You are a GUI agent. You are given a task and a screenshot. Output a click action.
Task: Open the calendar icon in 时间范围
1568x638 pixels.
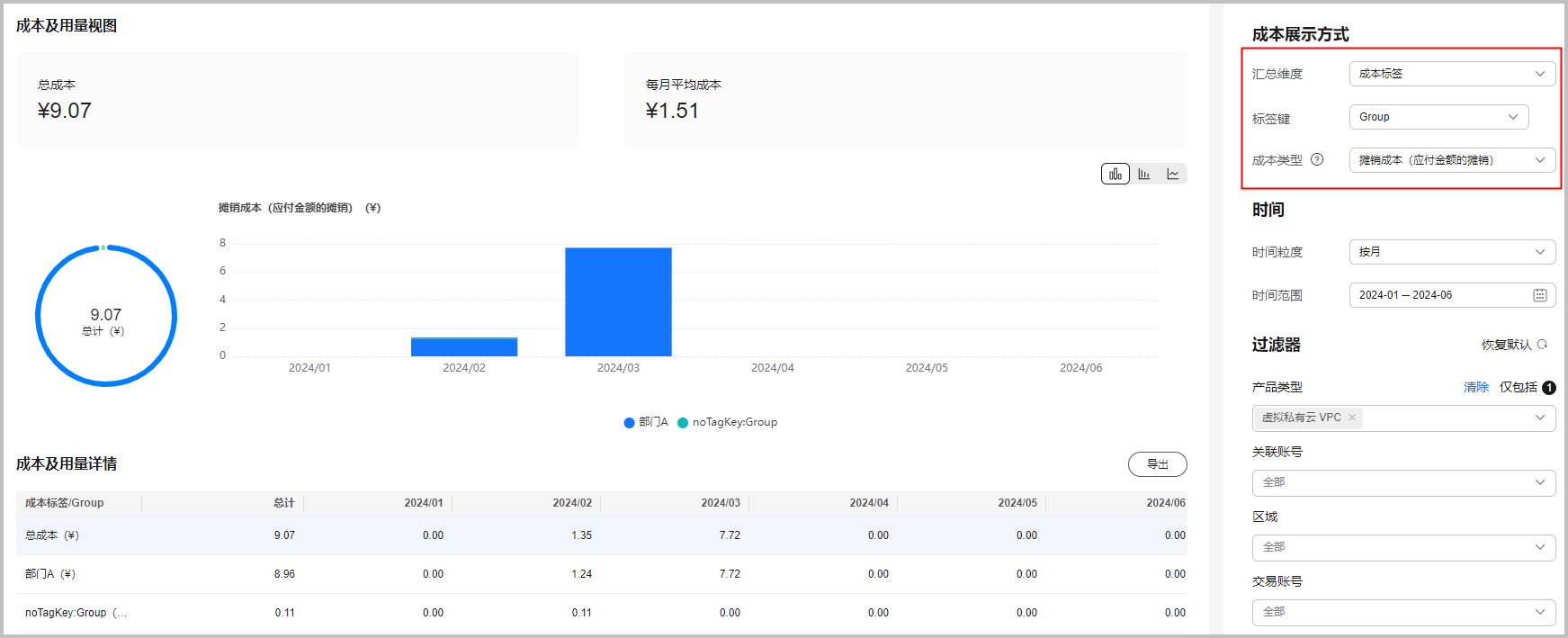coord(1540,295)
